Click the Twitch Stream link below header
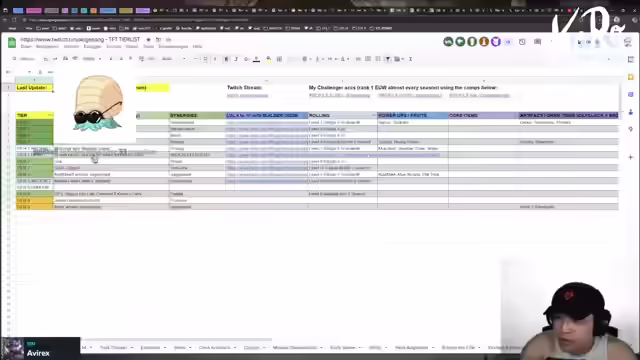Screen dimensions: 640x360 pos(247,96)
